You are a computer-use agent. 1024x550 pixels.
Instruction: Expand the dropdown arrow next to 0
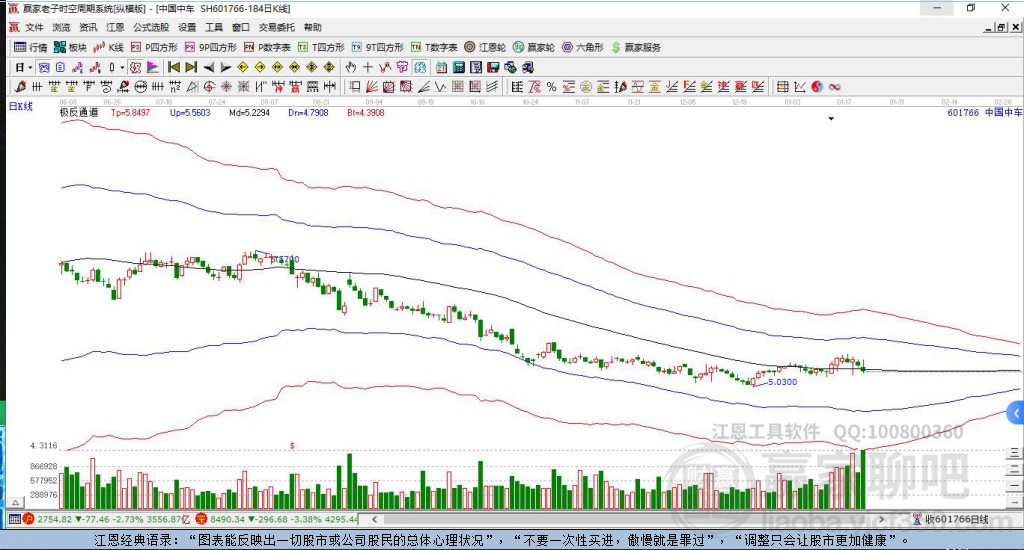[x=122, y=67]
